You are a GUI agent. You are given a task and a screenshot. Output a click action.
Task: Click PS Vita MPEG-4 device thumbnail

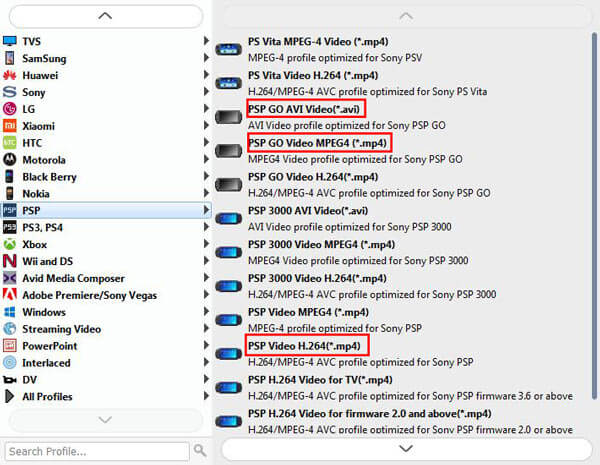coord(228,49)
